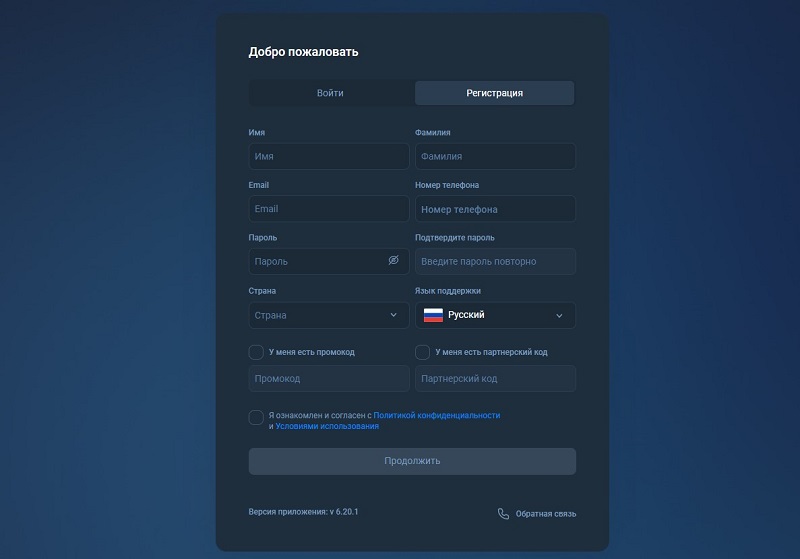Open the Политикой конфиденциальности link
800x559 pixels.
tap(436, 415)
